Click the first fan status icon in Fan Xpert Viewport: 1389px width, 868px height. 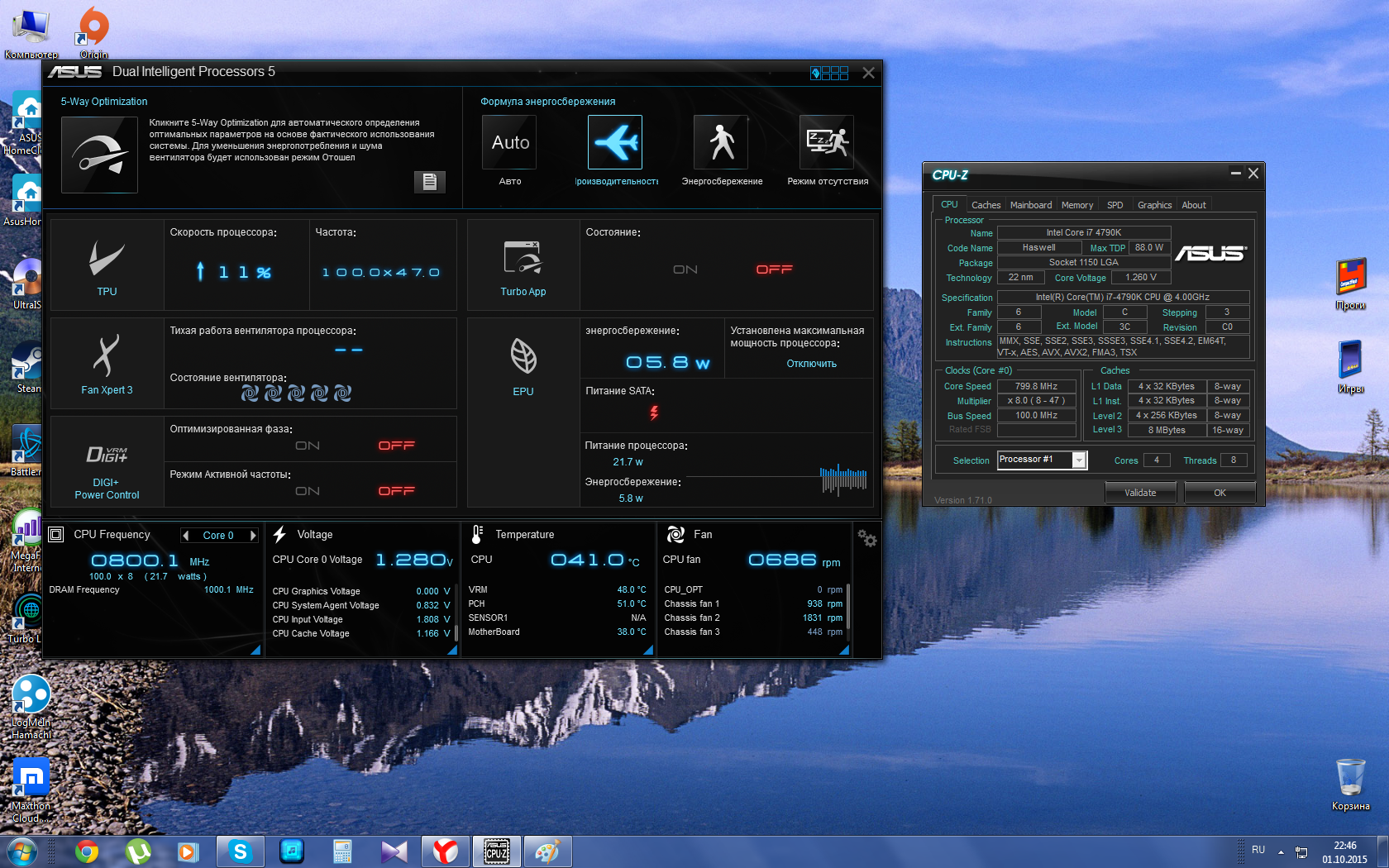point(250,393)
